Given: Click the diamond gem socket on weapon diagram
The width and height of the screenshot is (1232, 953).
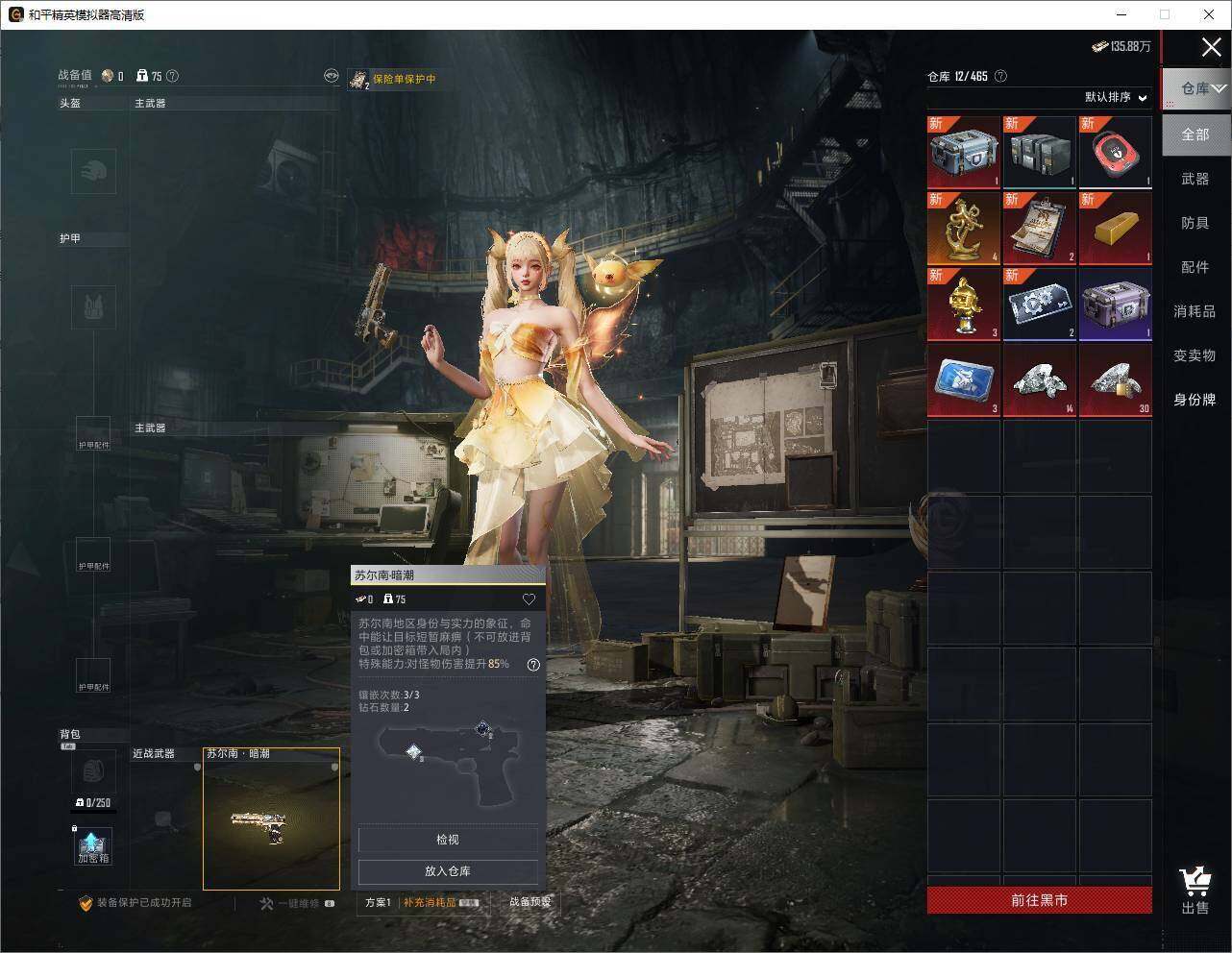Looking at the screenshot, I should pos(414,751).
